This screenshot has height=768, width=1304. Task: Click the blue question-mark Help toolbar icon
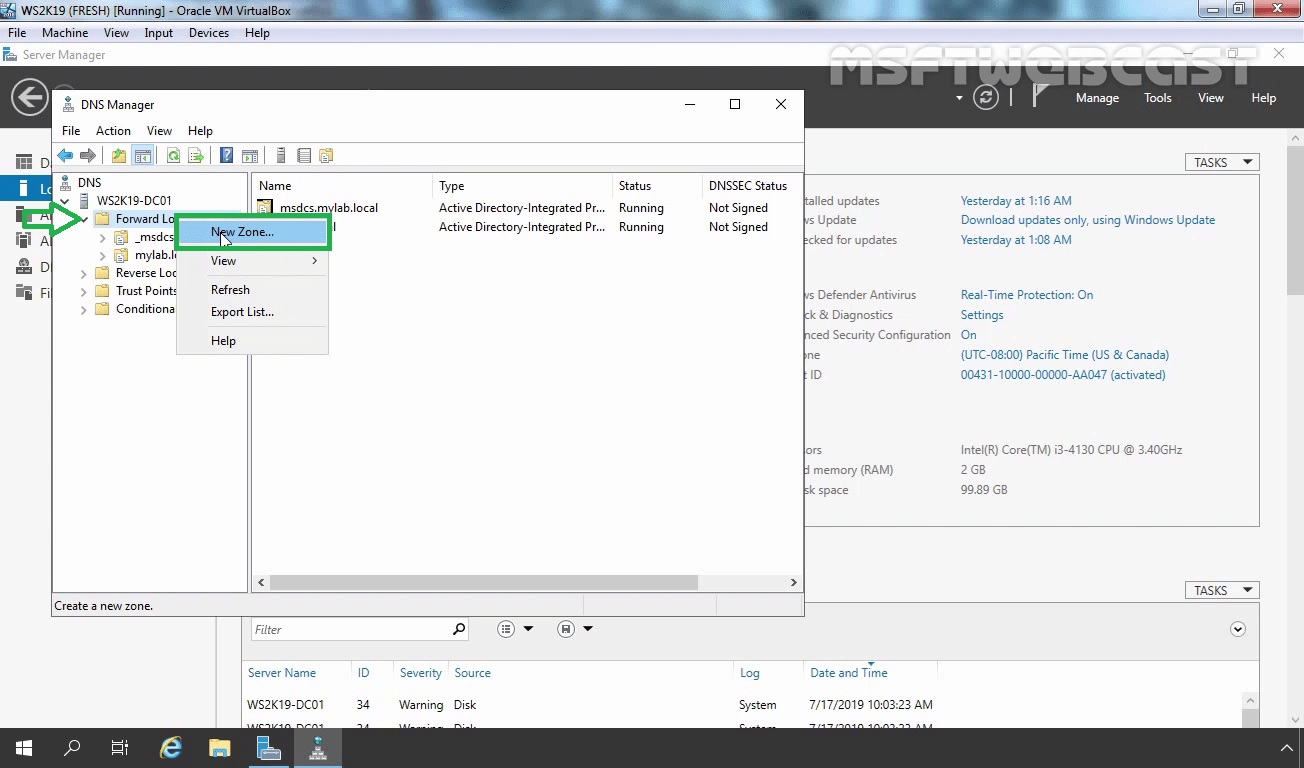coord(227,156)
